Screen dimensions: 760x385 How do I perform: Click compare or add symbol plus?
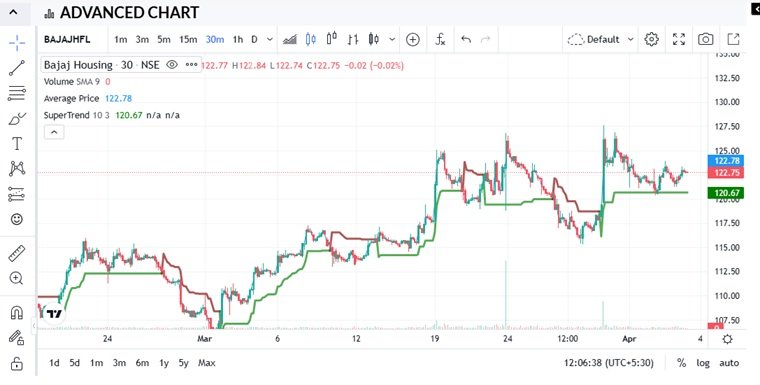tap(412, 39)
